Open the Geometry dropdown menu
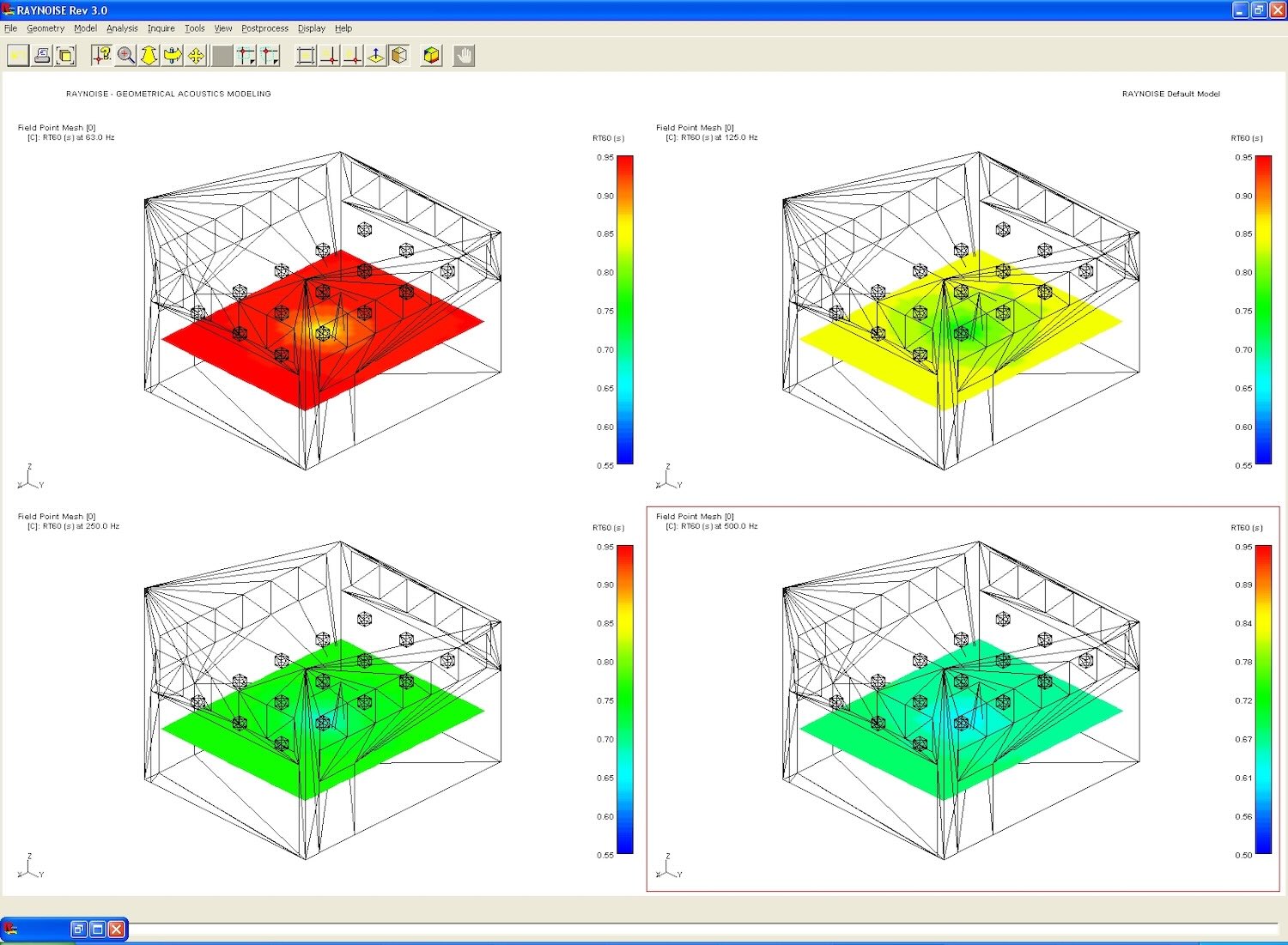 point(46,28)
